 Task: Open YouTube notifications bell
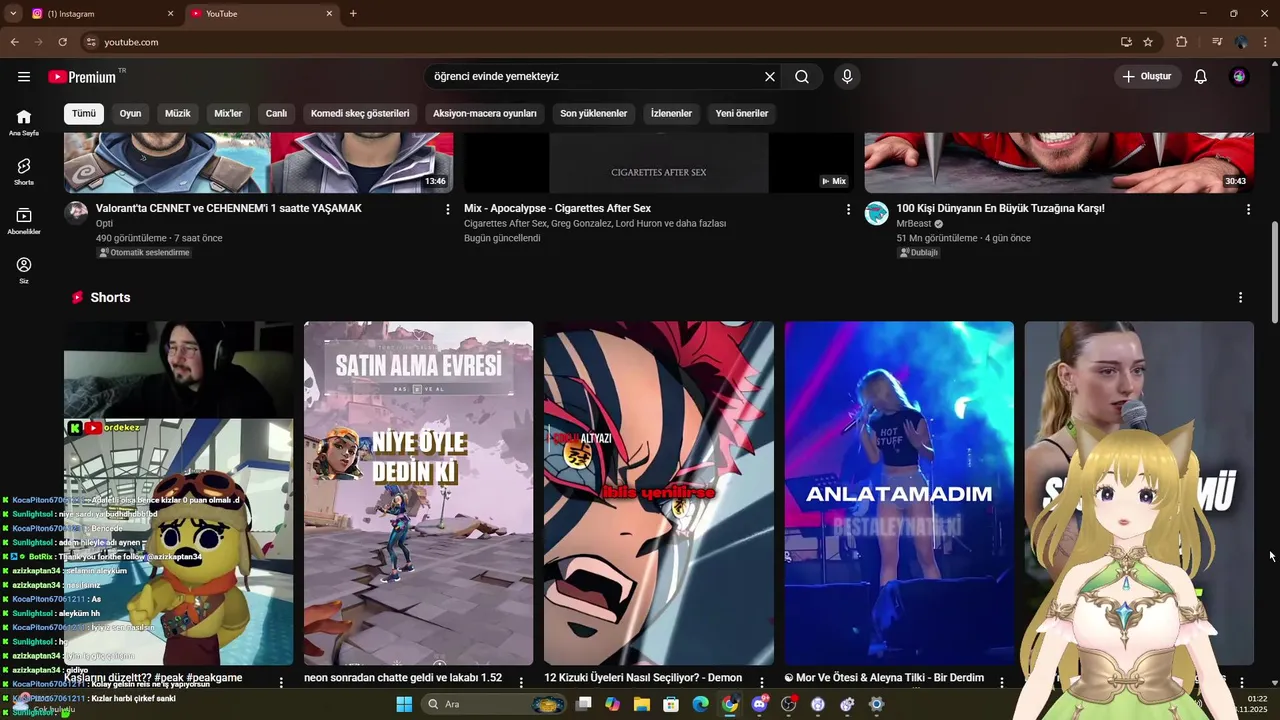[1201, 77]
